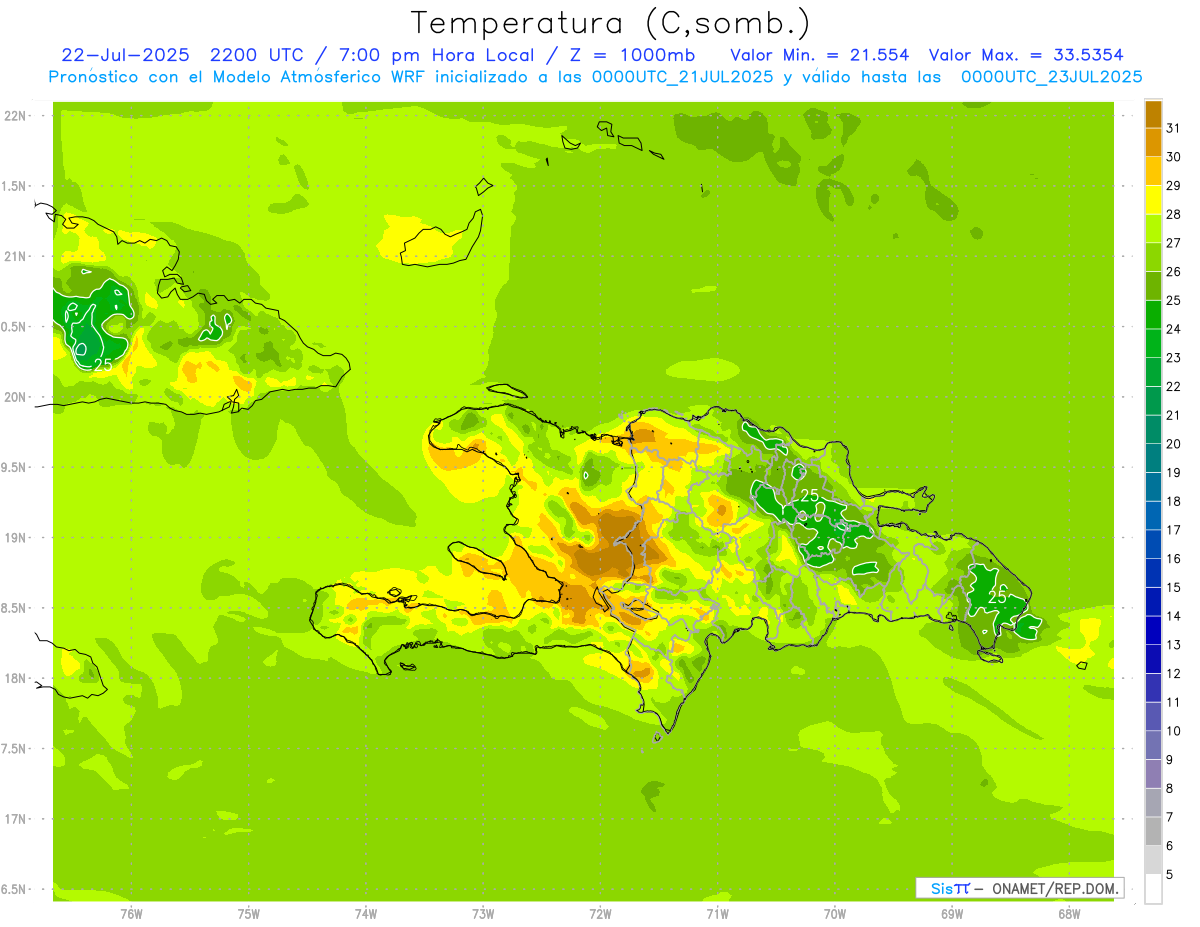
Task: Pick the green swatch between 24 and 25
Action: 1153,314
